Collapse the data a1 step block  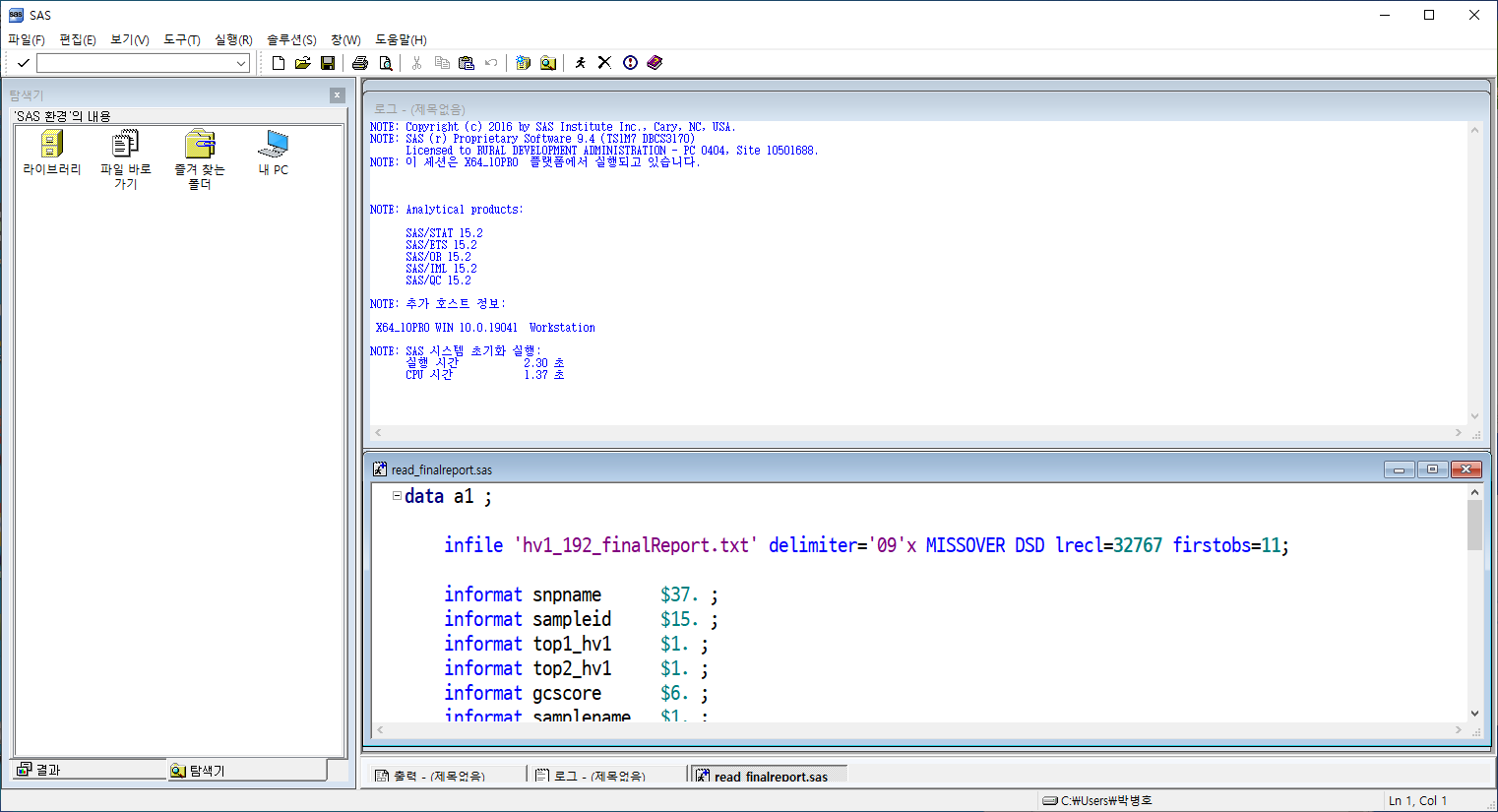click(397, 496)
